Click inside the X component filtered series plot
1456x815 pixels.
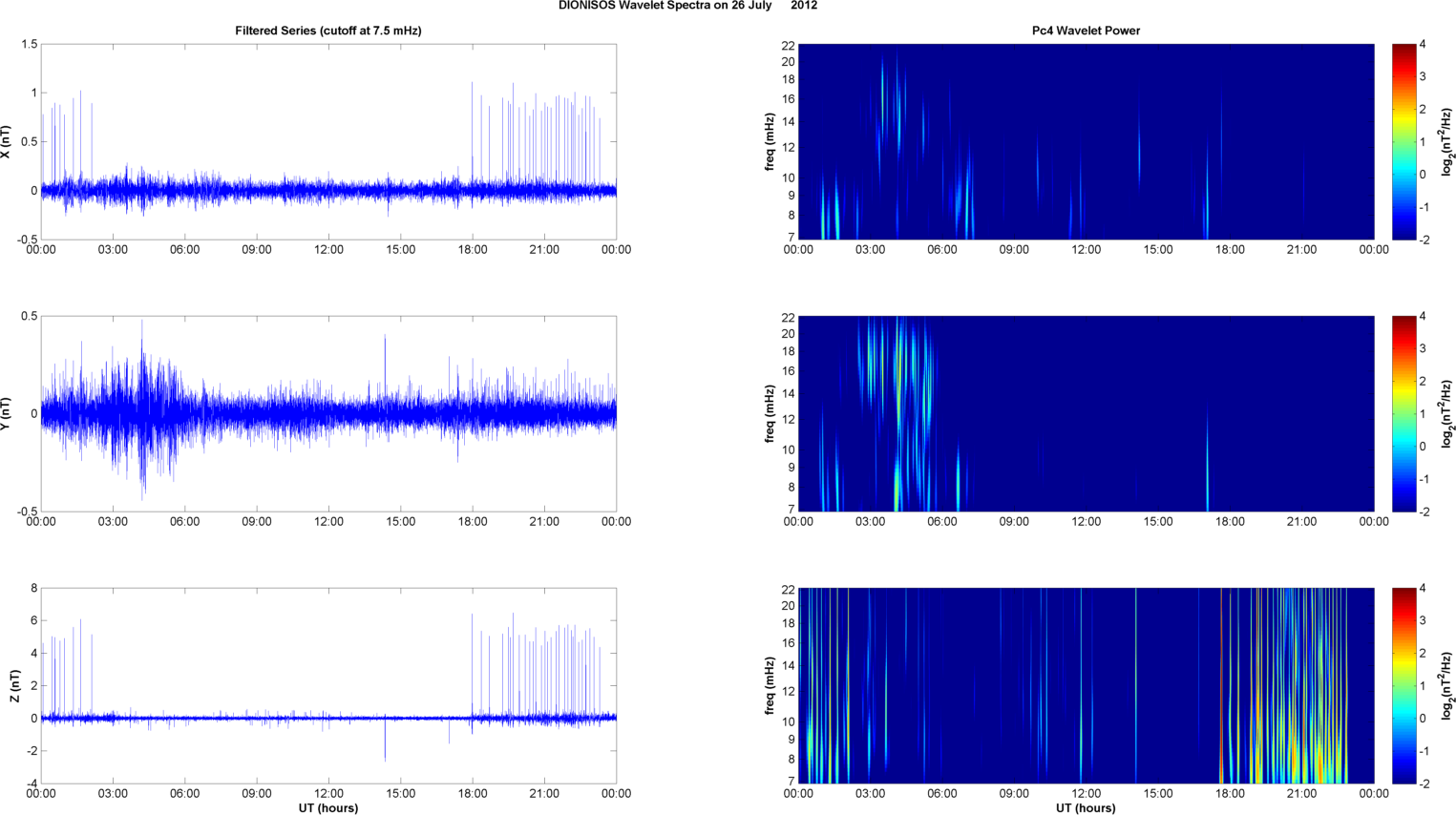[328, 141]
